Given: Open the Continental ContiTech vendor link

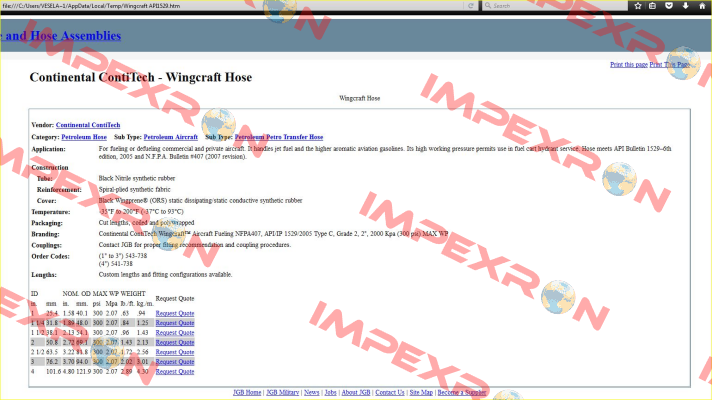Looking at the screenshot, I should coord(88,125).
